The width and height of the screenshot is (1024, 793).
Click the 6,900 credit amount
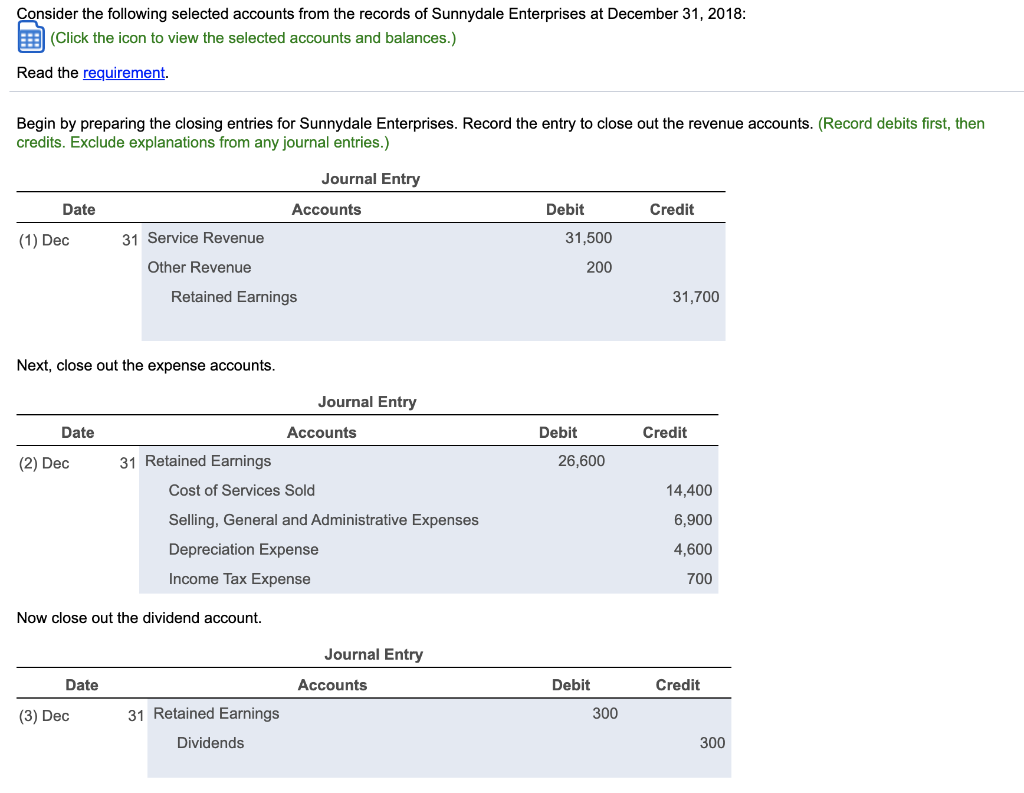[x=693, y=519]
